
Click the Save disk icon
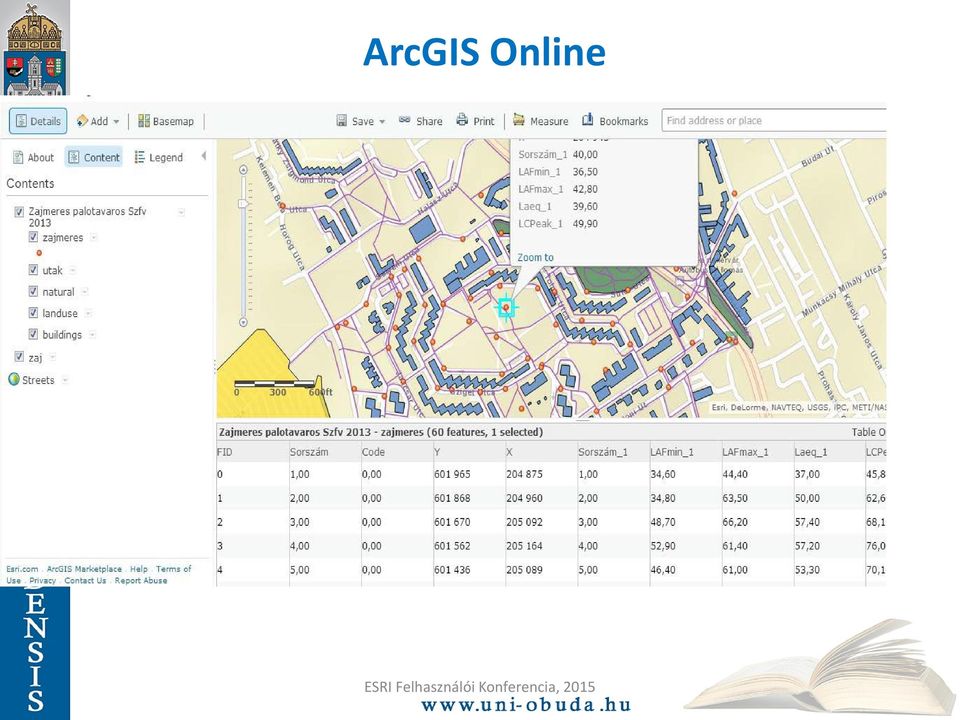pyautogui.click(x=342, y=121)
